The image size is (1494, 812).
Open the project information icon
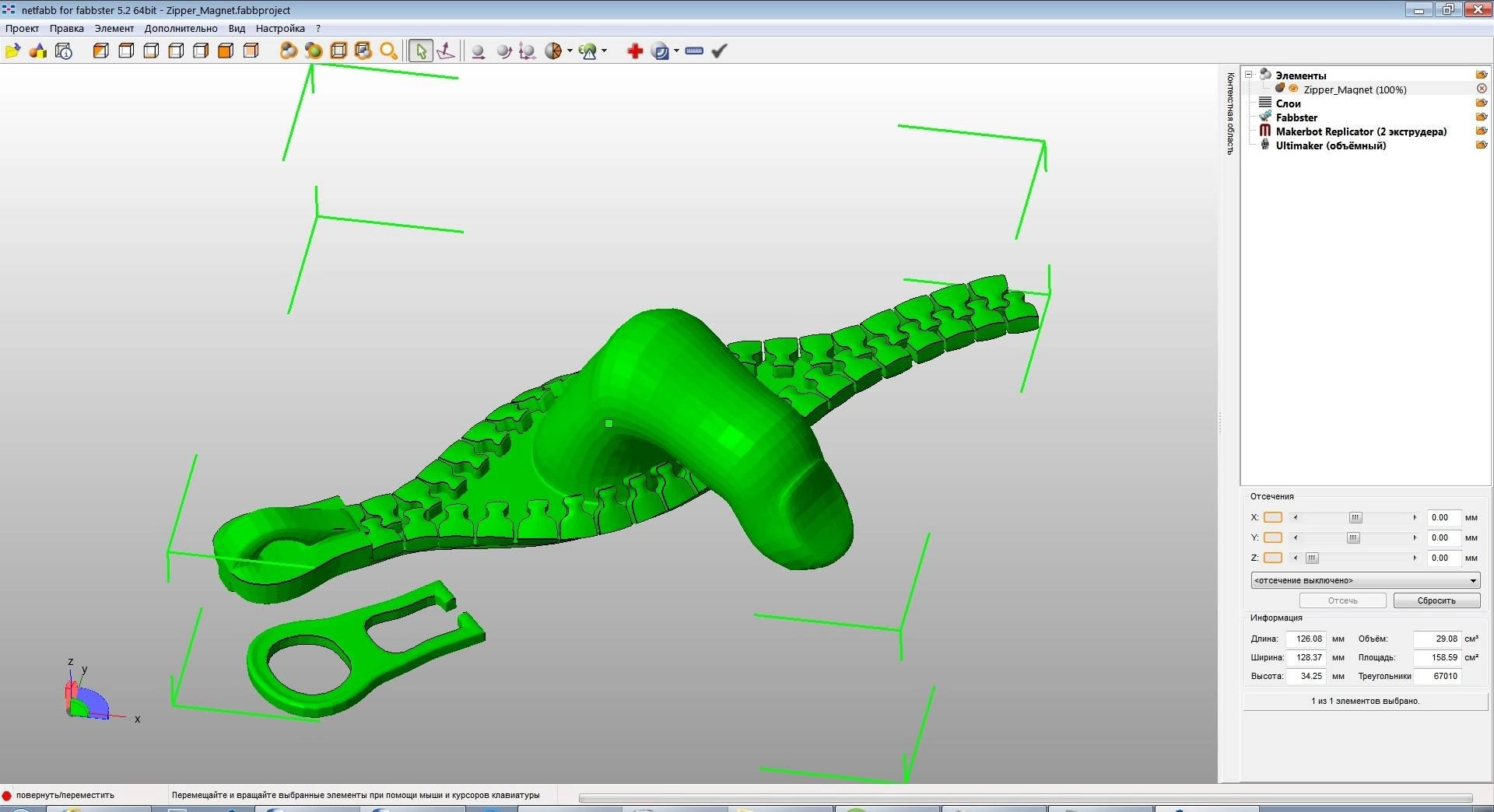tap(64, 51)
